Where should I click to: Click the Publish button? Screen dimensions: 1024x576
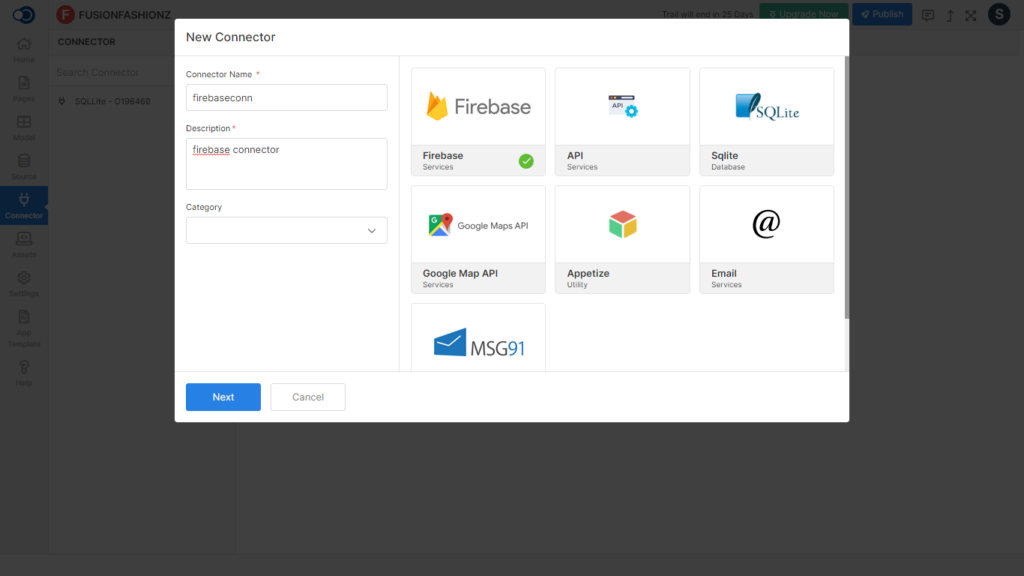pos(882,14)
